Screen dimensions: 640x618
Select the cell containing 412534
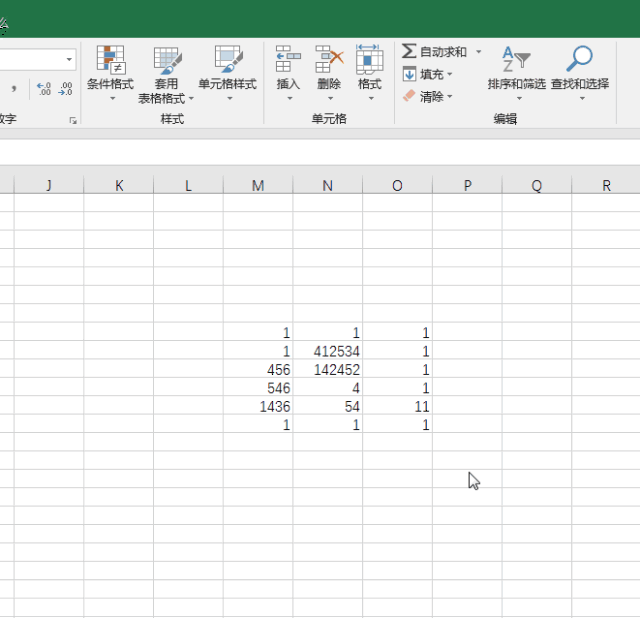coord(328,351)
